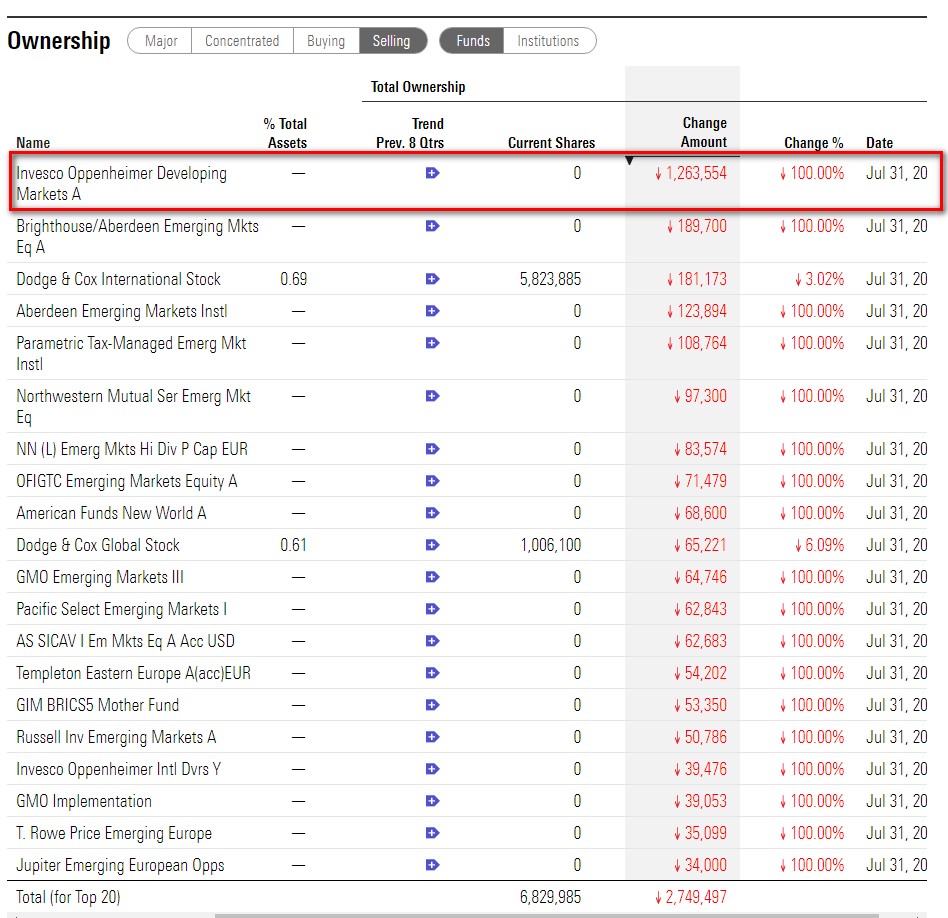The height and width of the screenshot is (918, 948).
Task: Open AS SICAV I Em Mkts Eq fund
Action: pos(125,642)
